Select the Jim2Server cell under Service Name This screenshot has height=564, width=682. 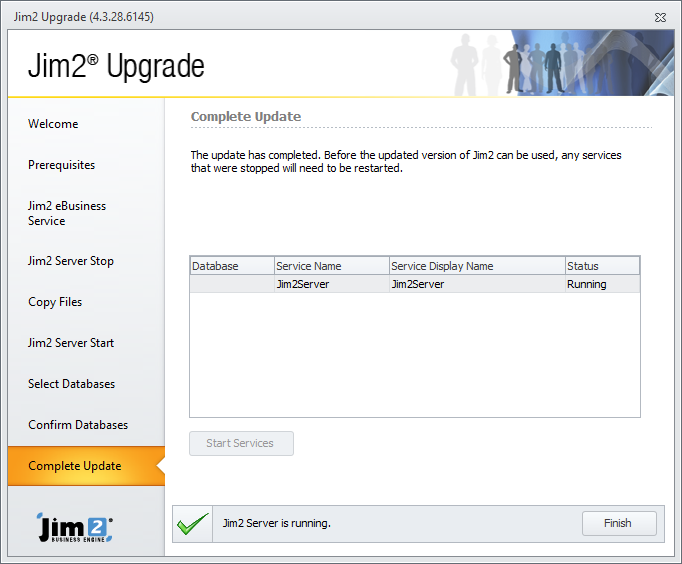pyautogui.click(x=331, y=284)
